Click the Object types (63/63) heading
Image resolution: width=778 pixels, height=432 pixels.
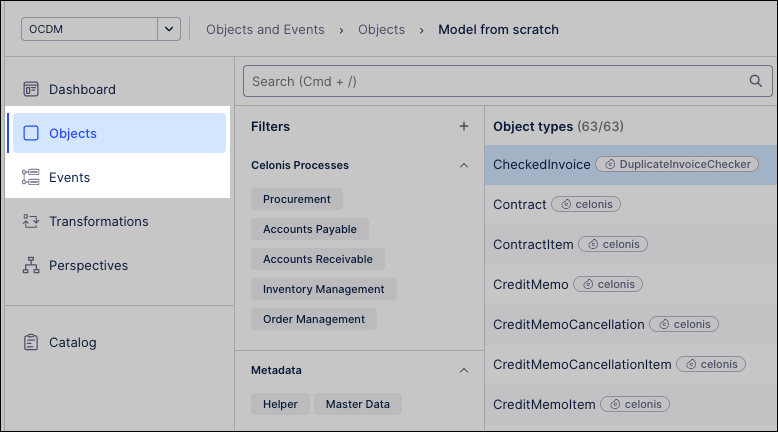pyautogui.click(x=558, y=126)
